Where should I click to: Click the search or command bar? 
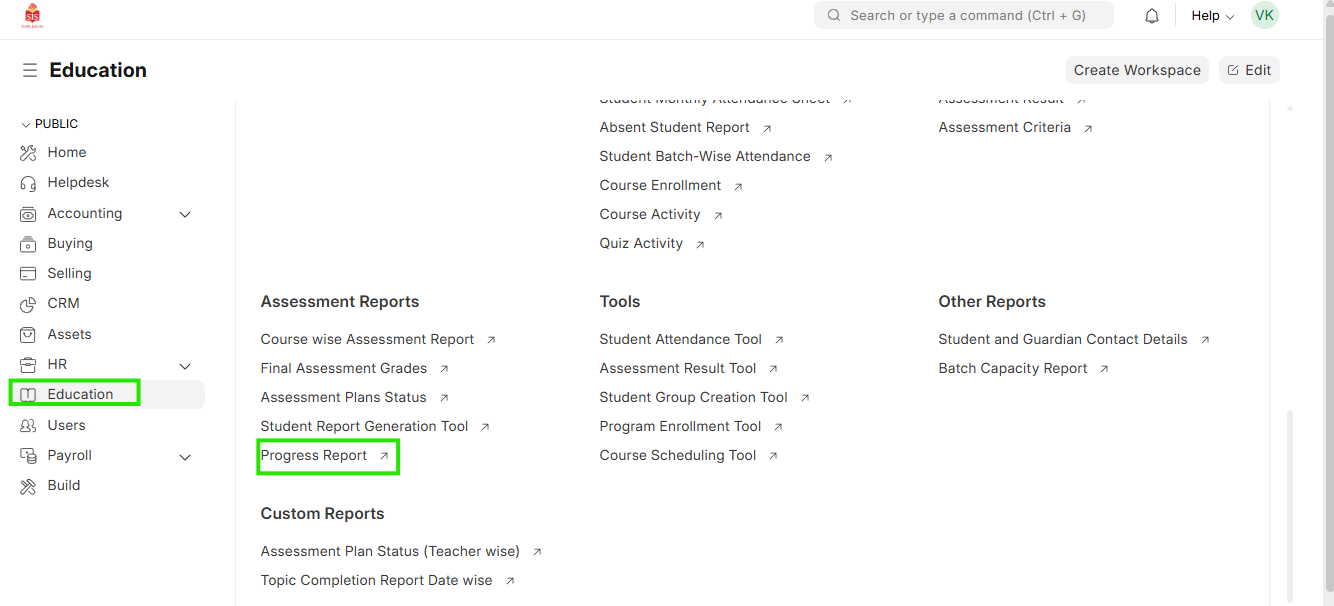click(964, 15)
